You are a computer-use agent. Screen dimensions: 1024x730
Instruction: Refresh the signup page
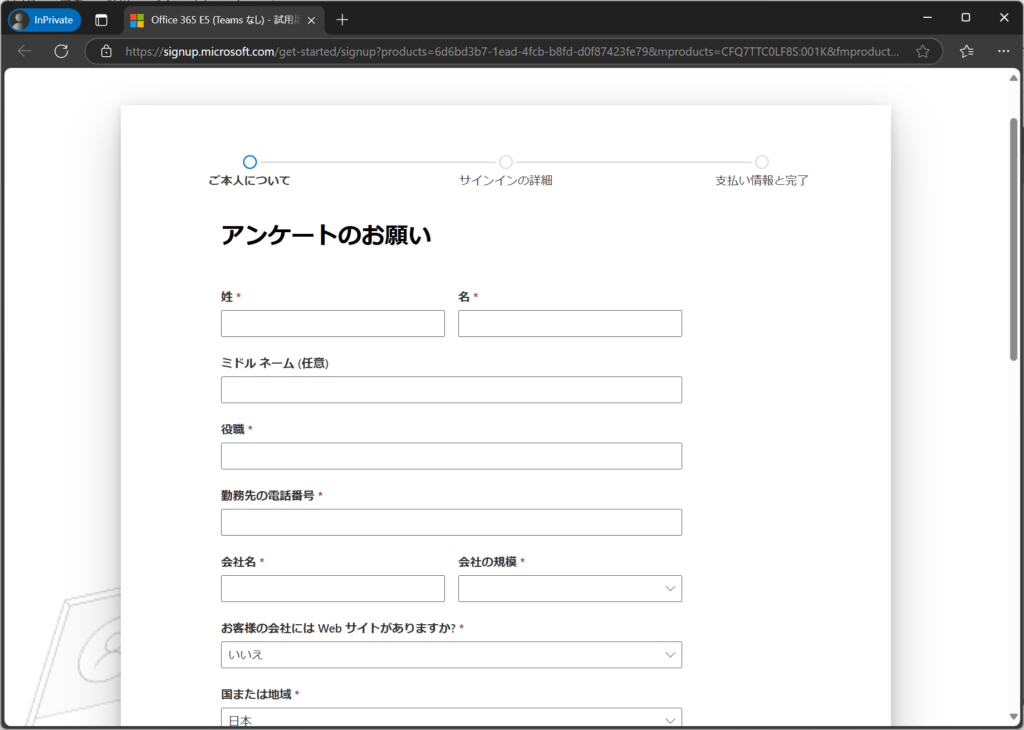tap(61, 51)
